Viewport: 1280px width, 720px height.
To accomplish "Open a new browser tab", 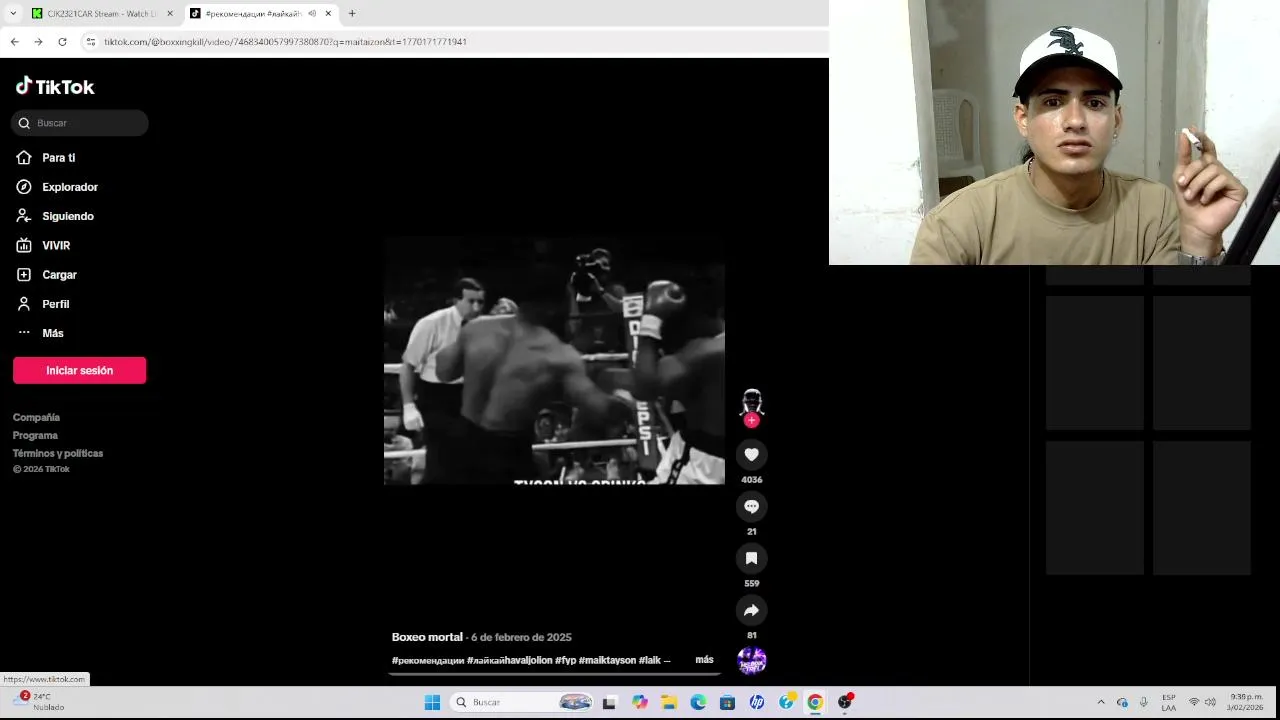I will click(x=352, y=14).
